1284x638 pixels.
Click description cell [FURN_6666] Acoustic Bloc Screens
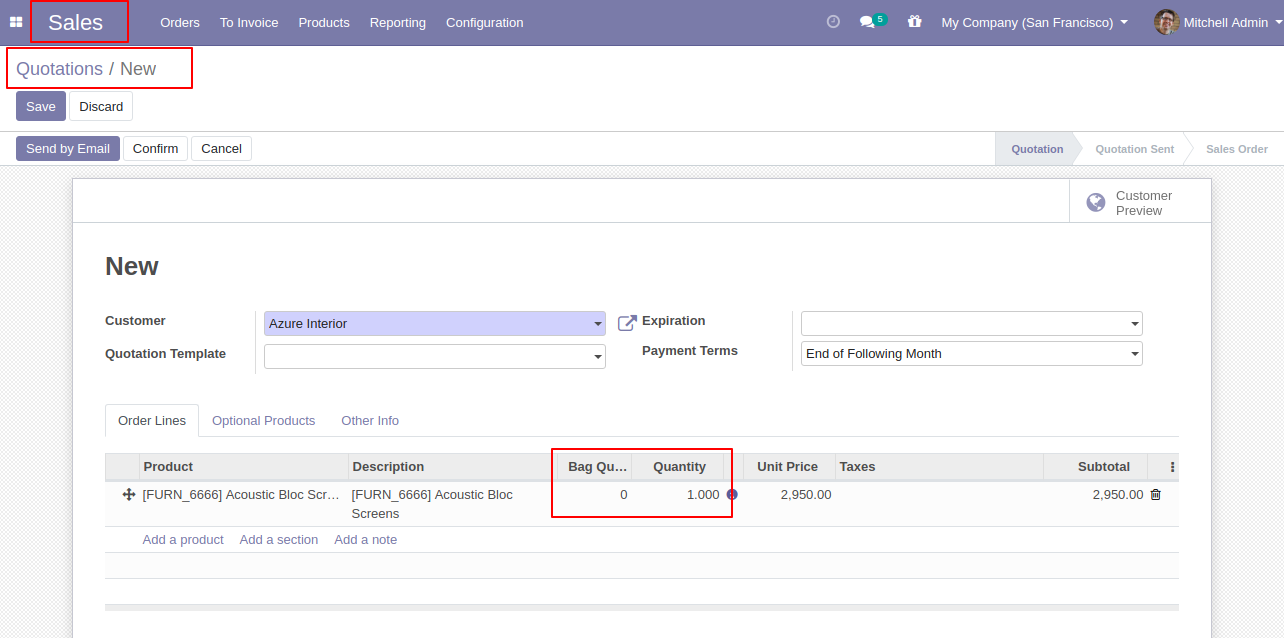pyautogui.click(x=432, y=504)
